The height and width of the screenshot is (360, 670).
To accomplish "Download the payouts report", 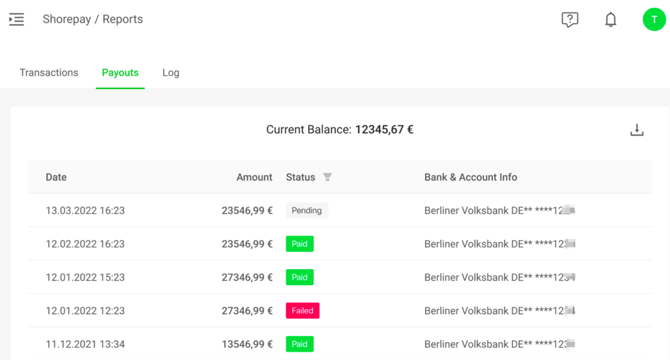I will pyautogui.click(x=637, y=130).
